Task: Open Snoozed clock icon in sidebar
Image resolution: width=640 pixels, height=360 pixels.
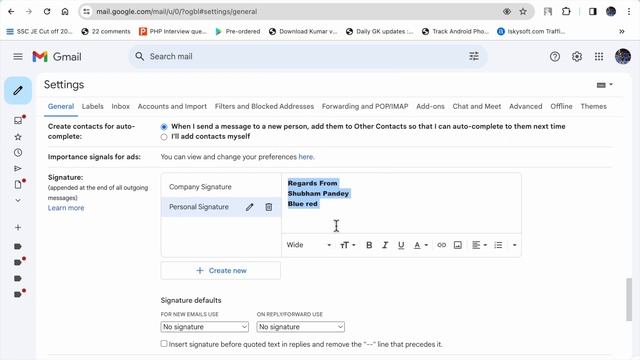Action: point(18,153)
